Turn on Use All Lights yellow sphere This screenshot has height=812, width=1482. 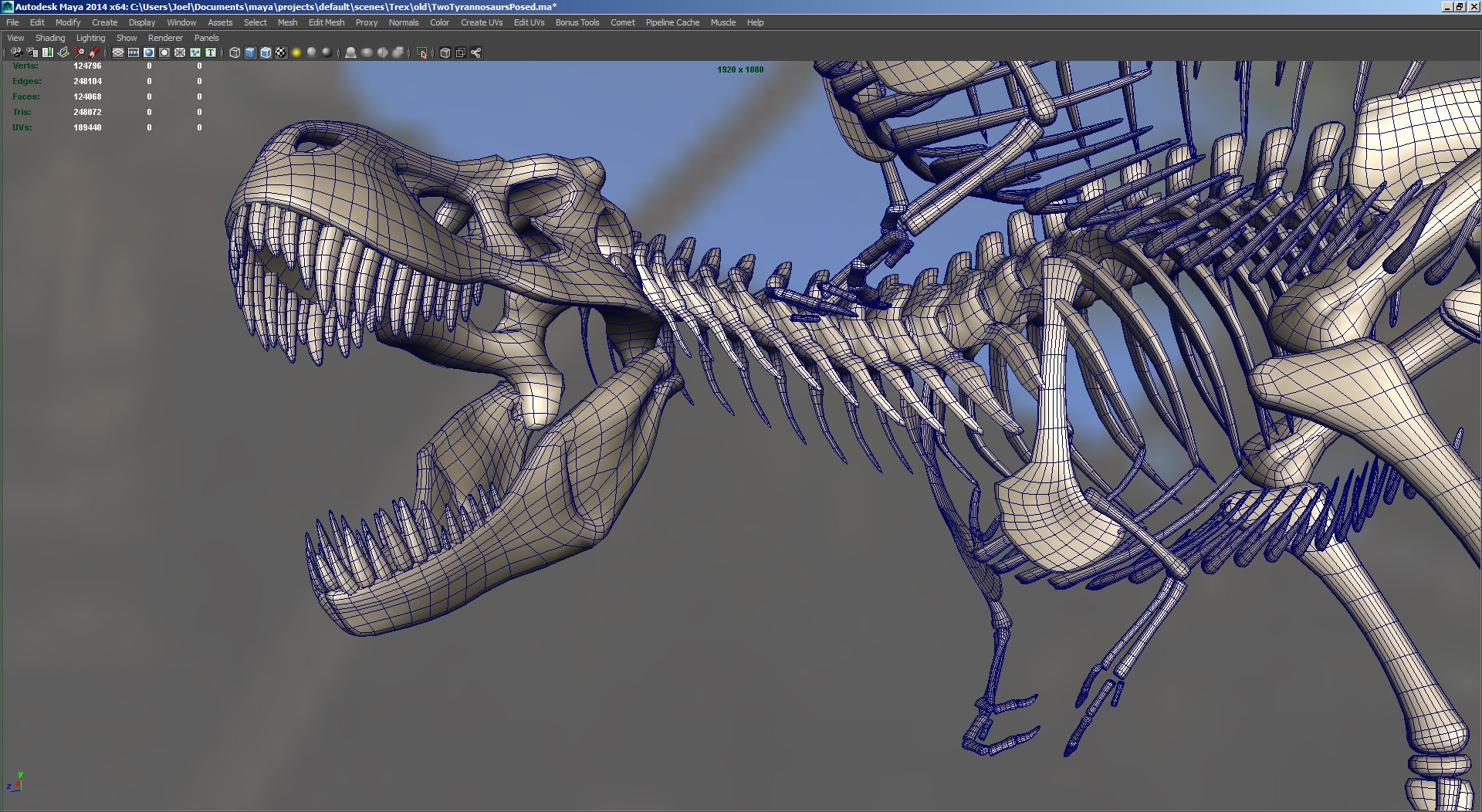click(x=296, y=52)
